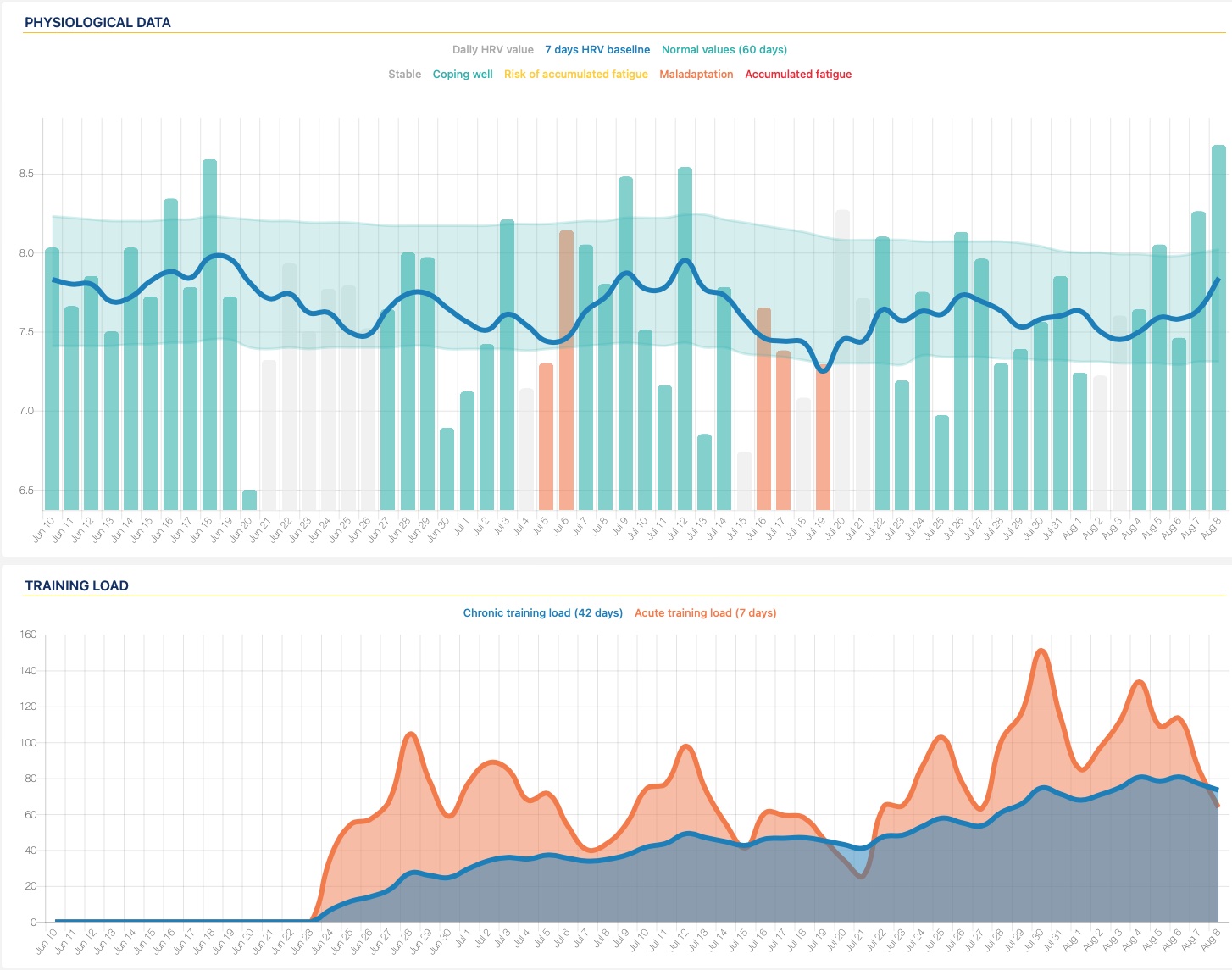Click the PHYSIOLOGICAL DATA section heading
The height and width of the screenshot is (970, 1232).
[97, 23]
